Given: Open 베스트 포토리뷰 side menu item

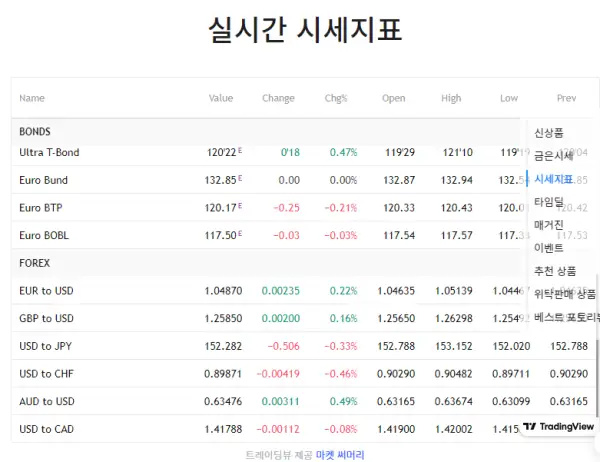Looking at the screenshot, I should 567,317.
